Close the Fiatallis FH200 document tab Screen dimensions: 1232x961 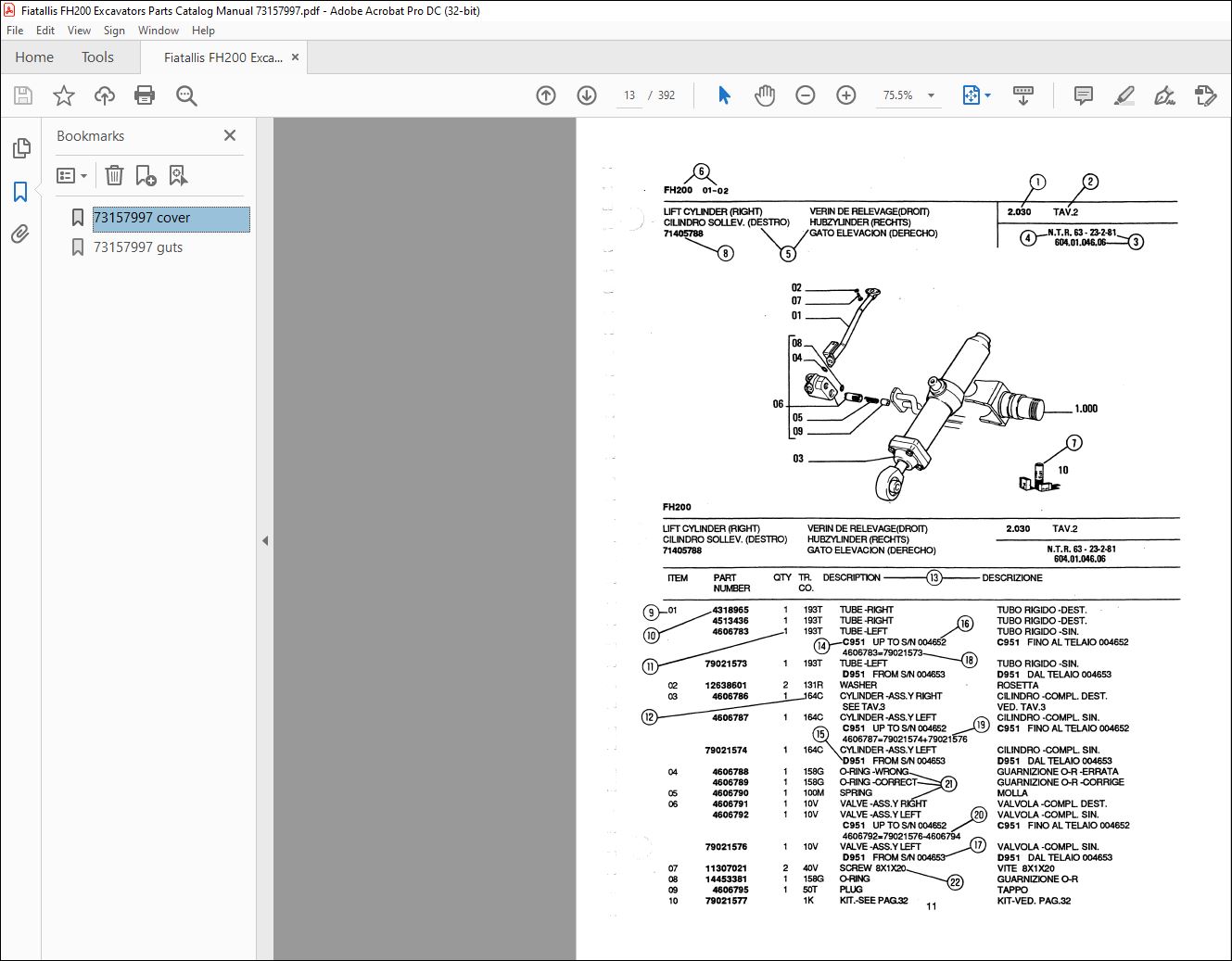295,57
